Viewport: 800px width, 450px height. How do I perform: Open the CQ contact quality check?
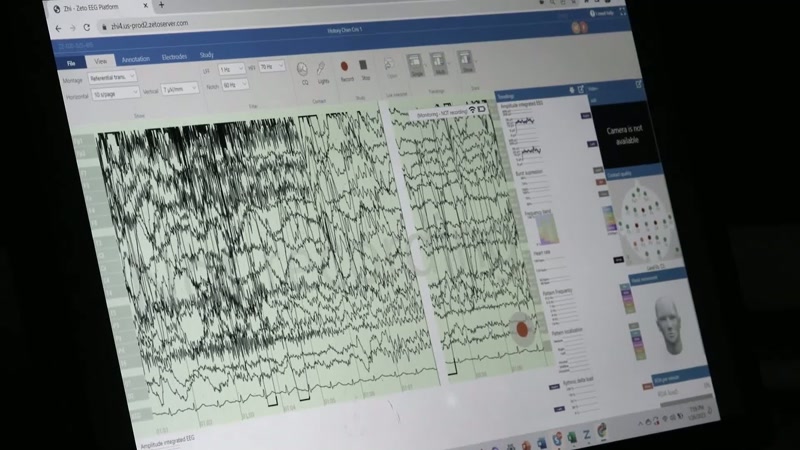[x=303, y=70]
